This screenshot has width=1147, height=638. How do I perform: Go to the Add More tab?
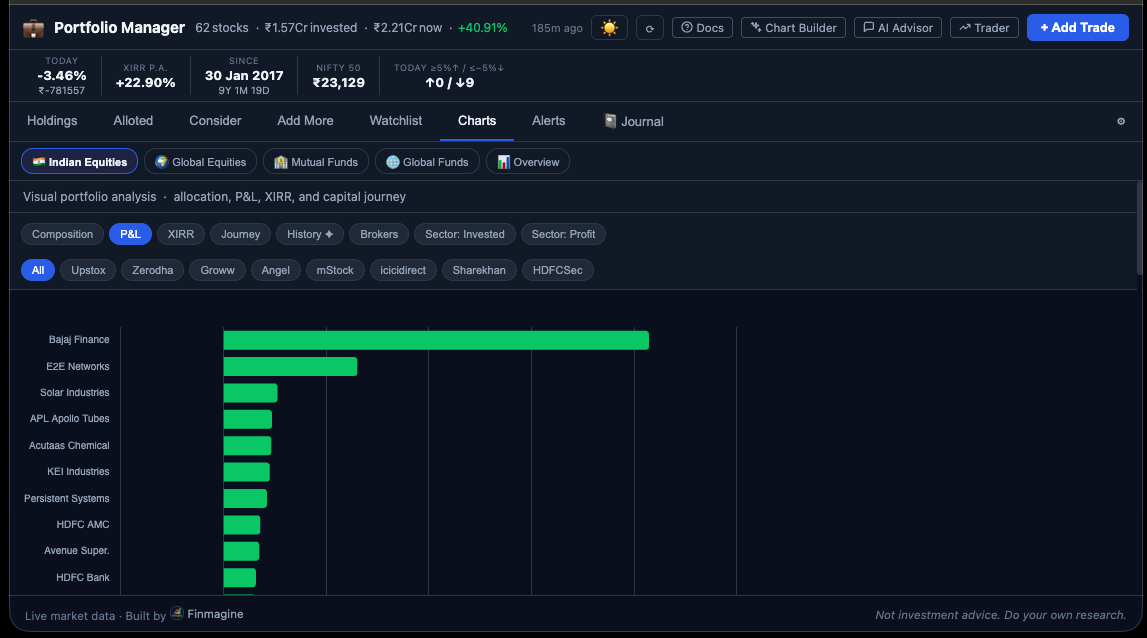pos(305,121)
